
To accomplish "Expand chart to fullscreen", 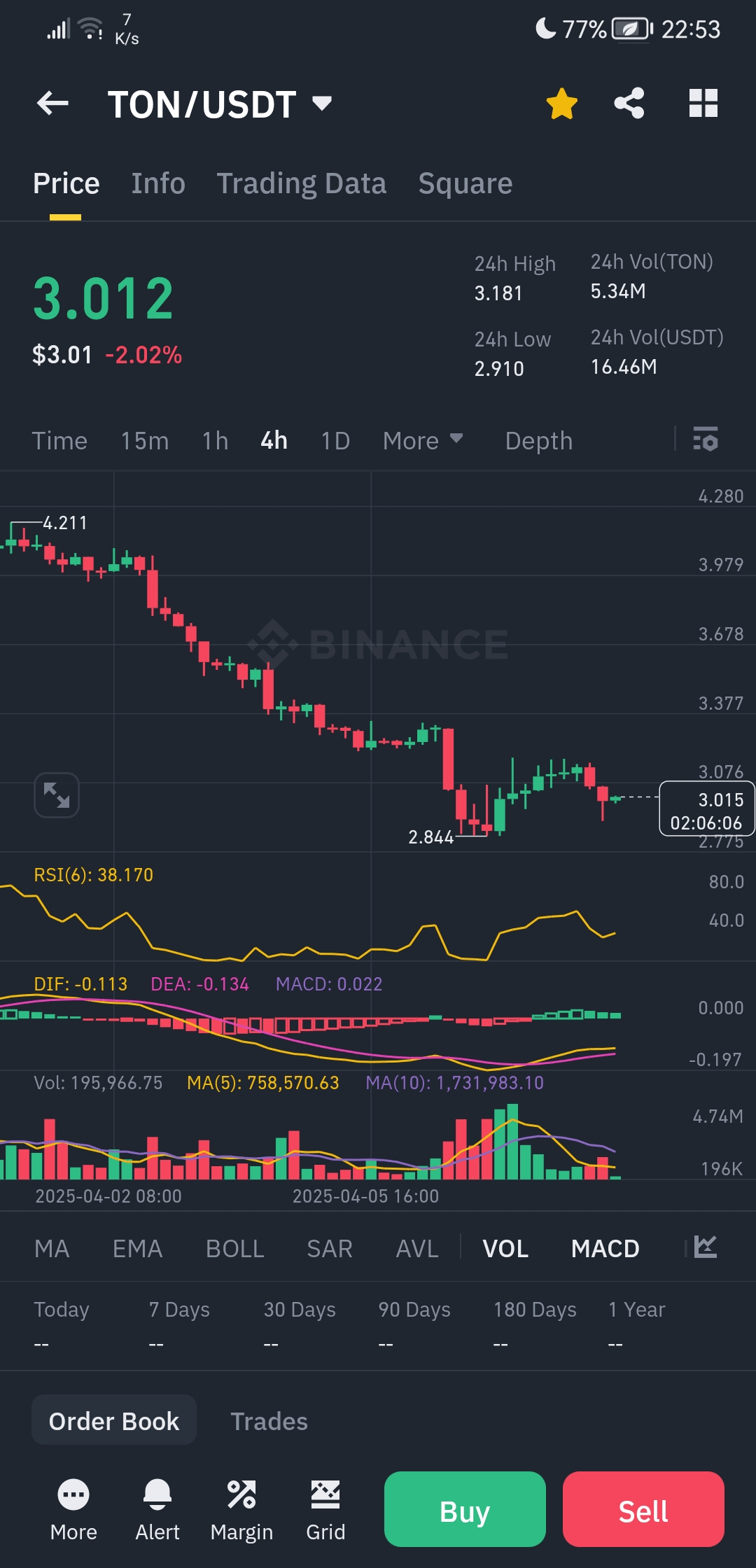I will [x=57, y=795].
